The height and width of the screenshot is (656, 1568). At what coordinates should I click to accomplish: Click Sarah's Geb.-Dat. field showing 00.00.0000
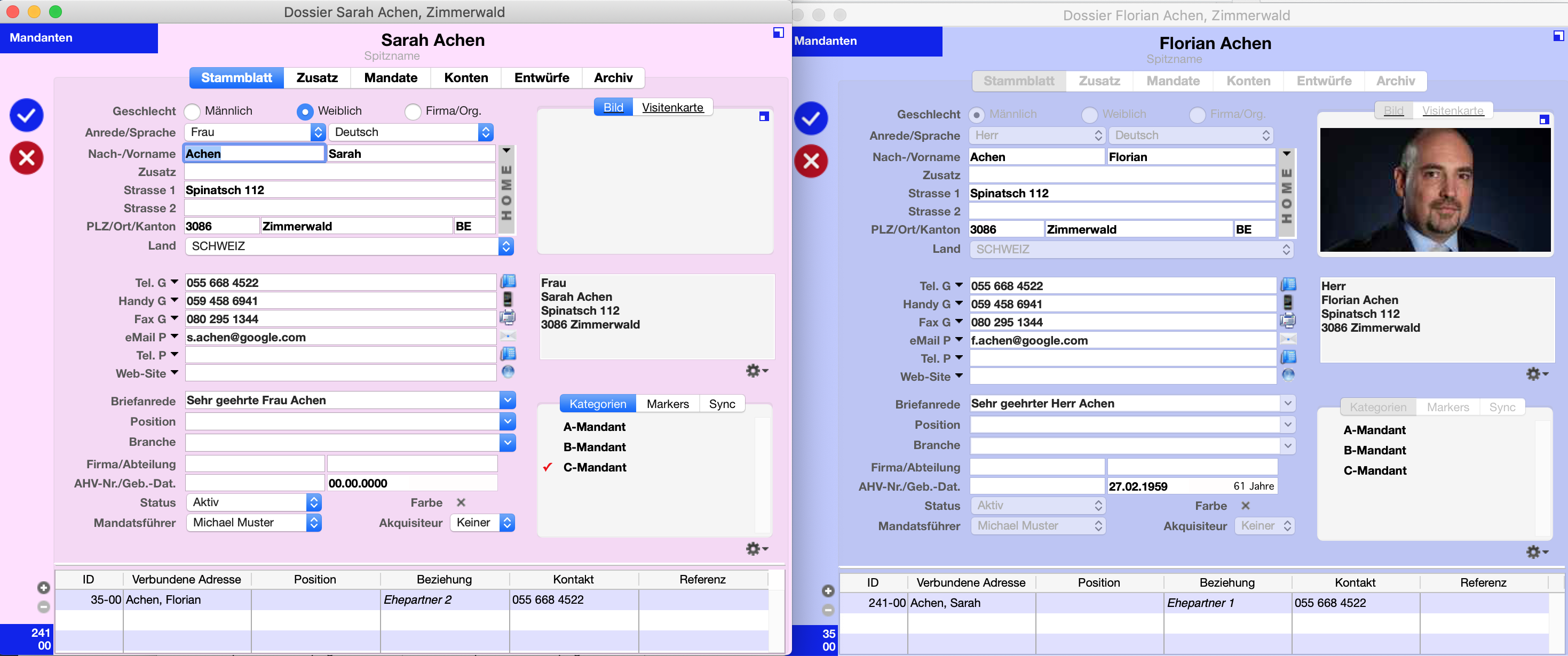tap(411, 483)
